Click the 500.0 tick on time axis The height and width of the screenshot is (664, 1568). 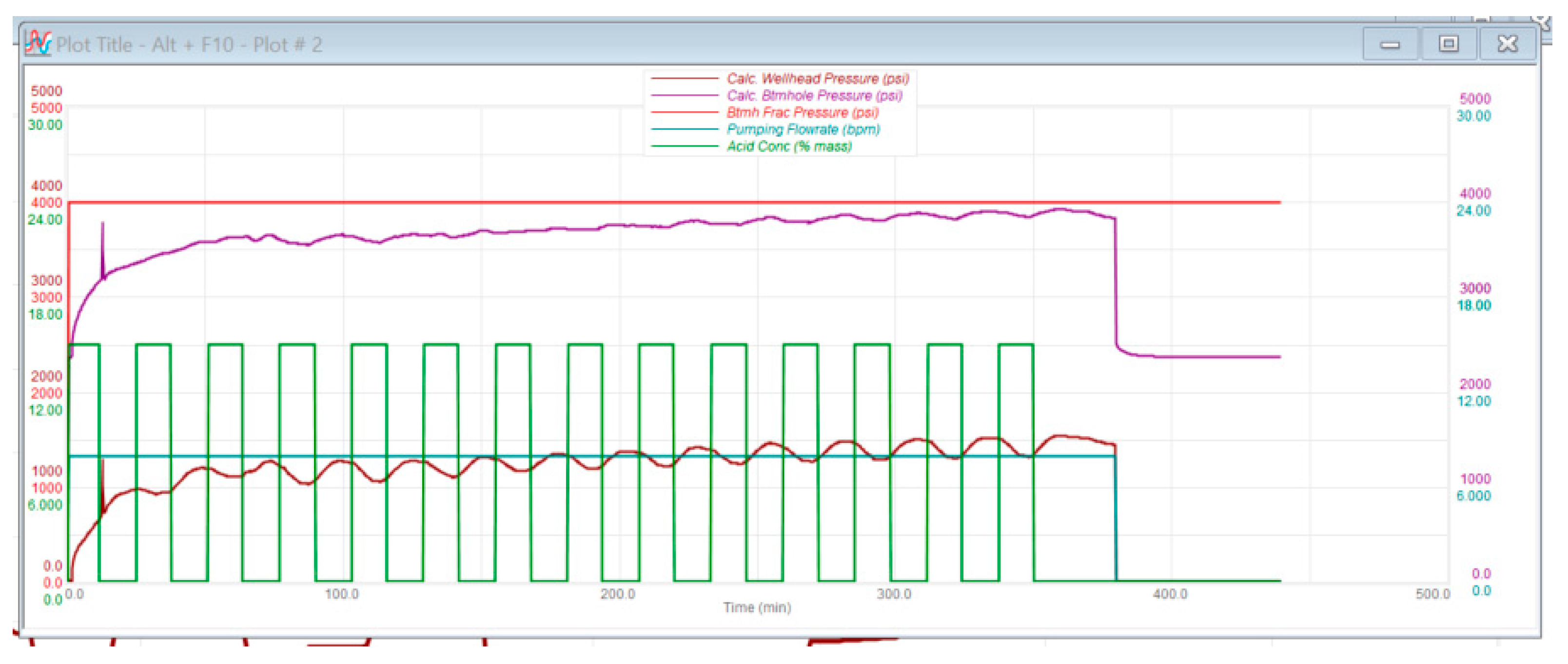pyautogui.click(x=1432, y=594)
